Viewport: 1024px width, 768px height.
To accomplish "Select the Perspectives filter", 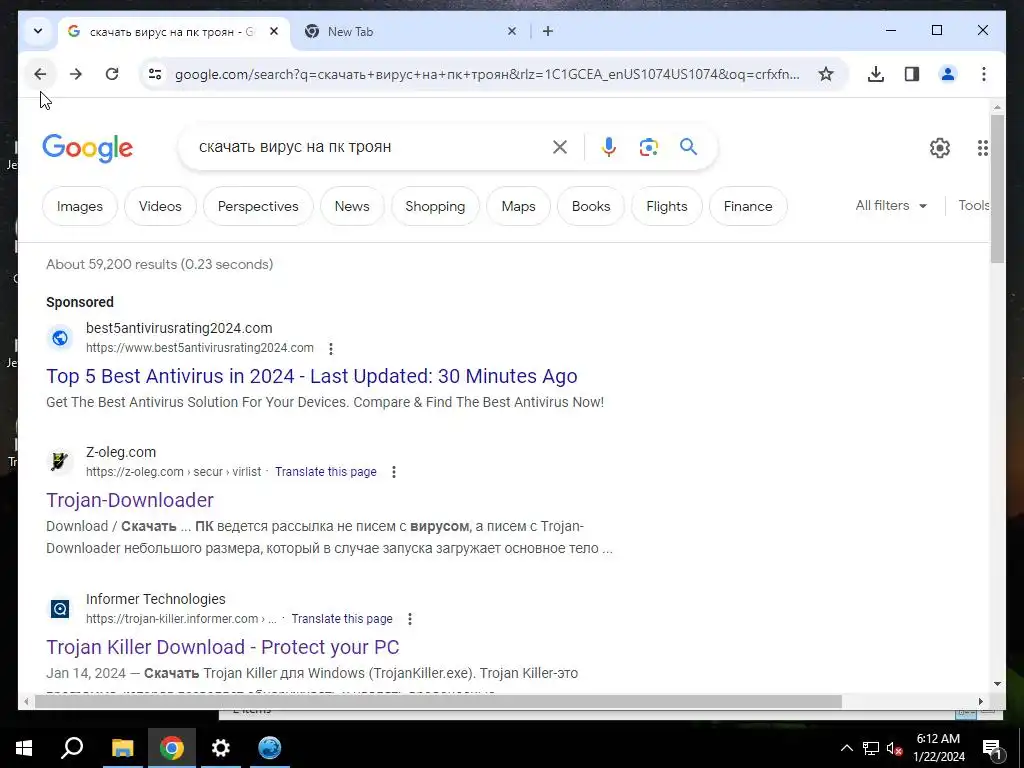I will (x=258, y=206).
